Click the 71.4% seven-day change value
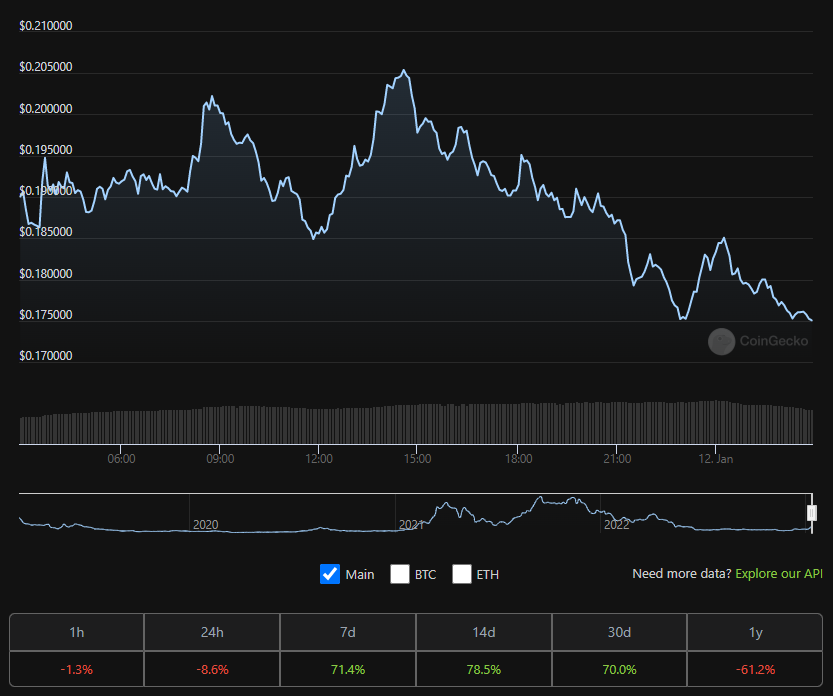The image size is (833, 696). click(347, 667)
